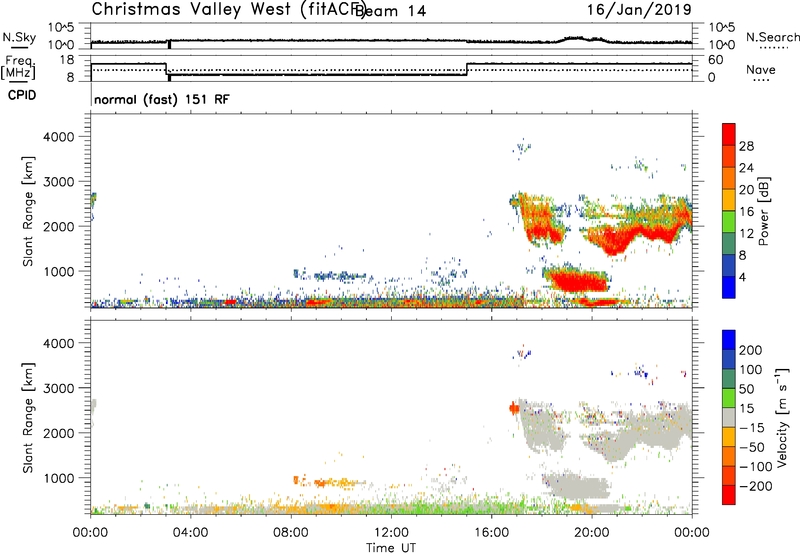
Task: Select the 'normal (fast) 151 RF' text
Action: (x=162, y=99)
